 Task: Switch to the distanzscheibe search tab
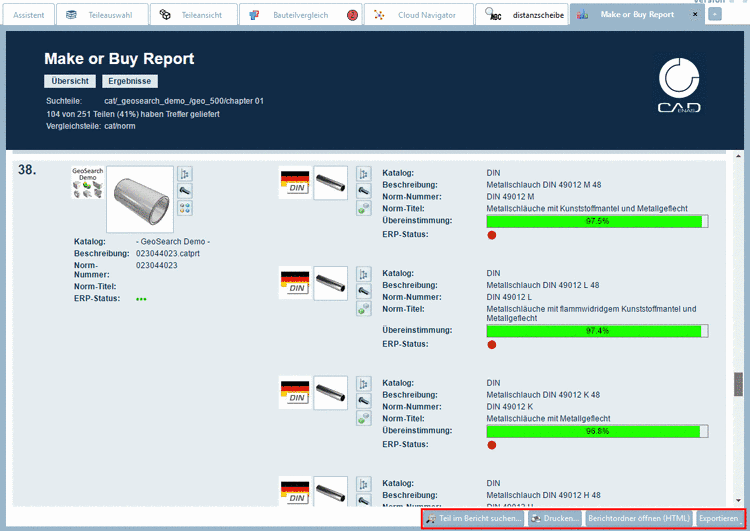click(x=522, y=15)
